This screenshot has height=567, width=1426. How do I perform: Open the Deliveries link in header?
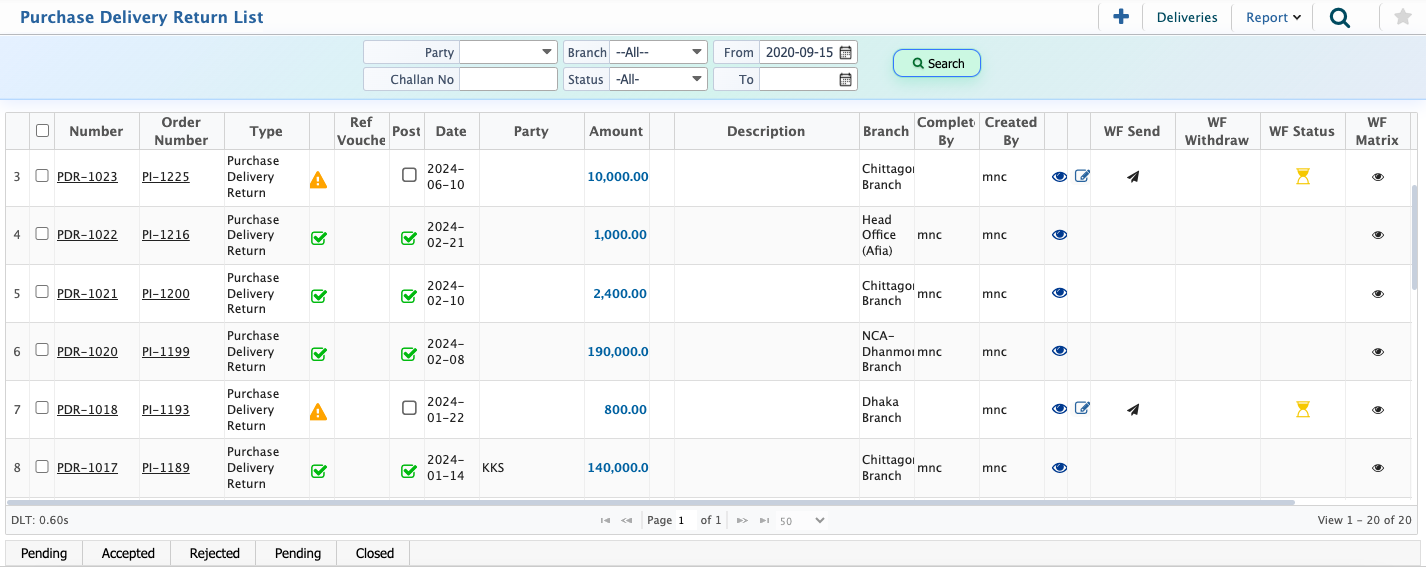(x=1187, y=17)
